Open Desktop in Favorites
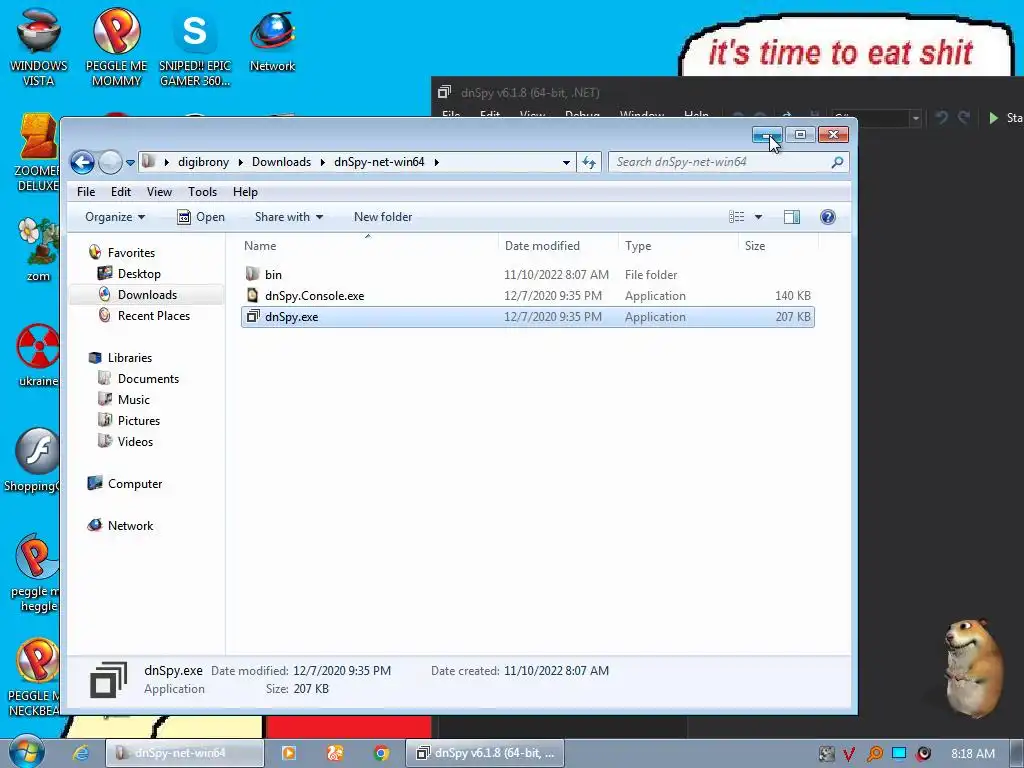The image size is (1024, 768). (x=139, y=274)
